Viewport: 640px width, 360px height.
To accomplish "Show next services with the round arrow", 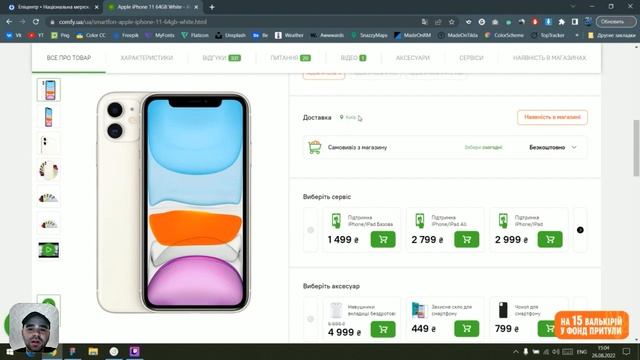I will tap(580, 230).
